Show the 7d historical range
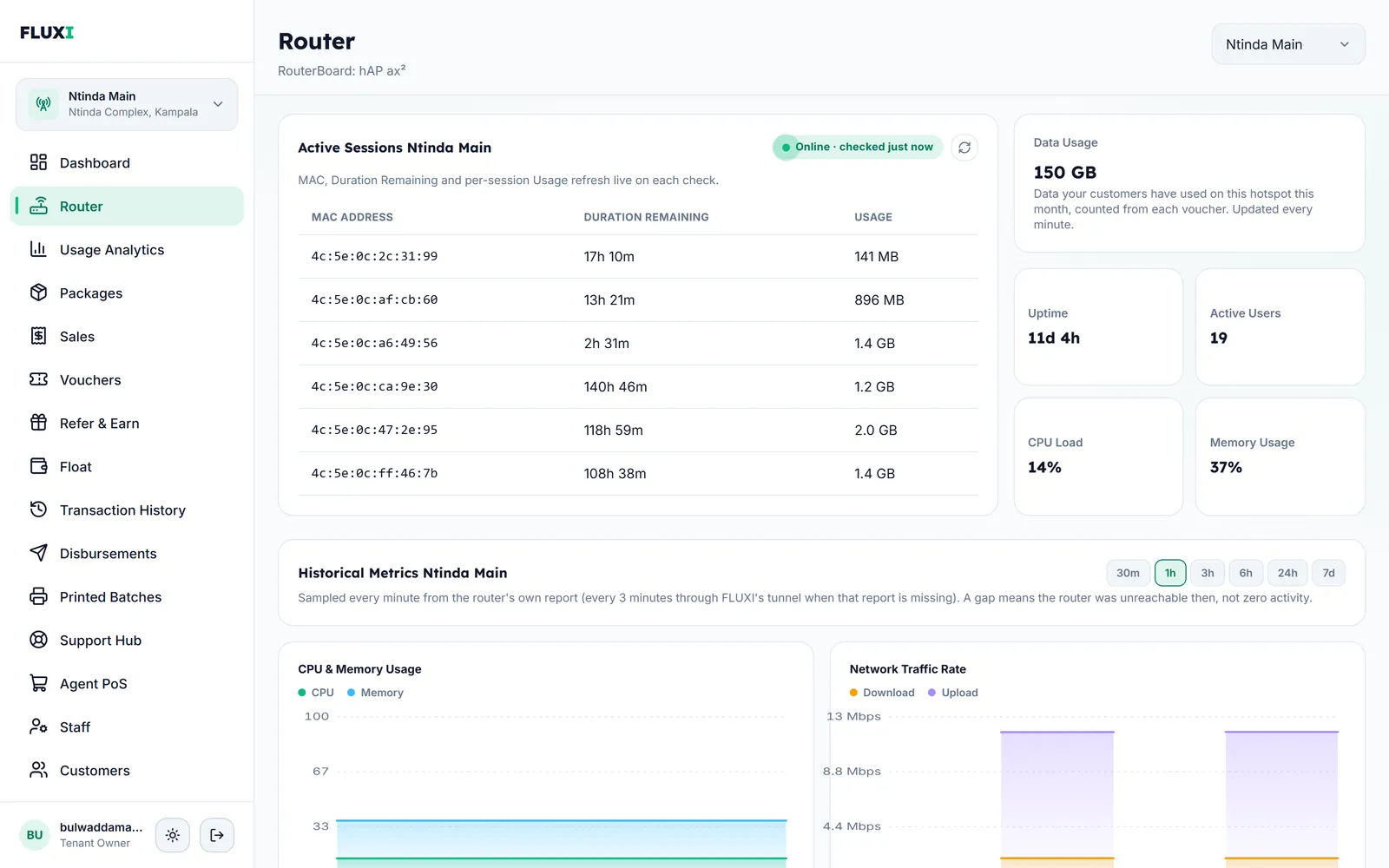 1328,573
